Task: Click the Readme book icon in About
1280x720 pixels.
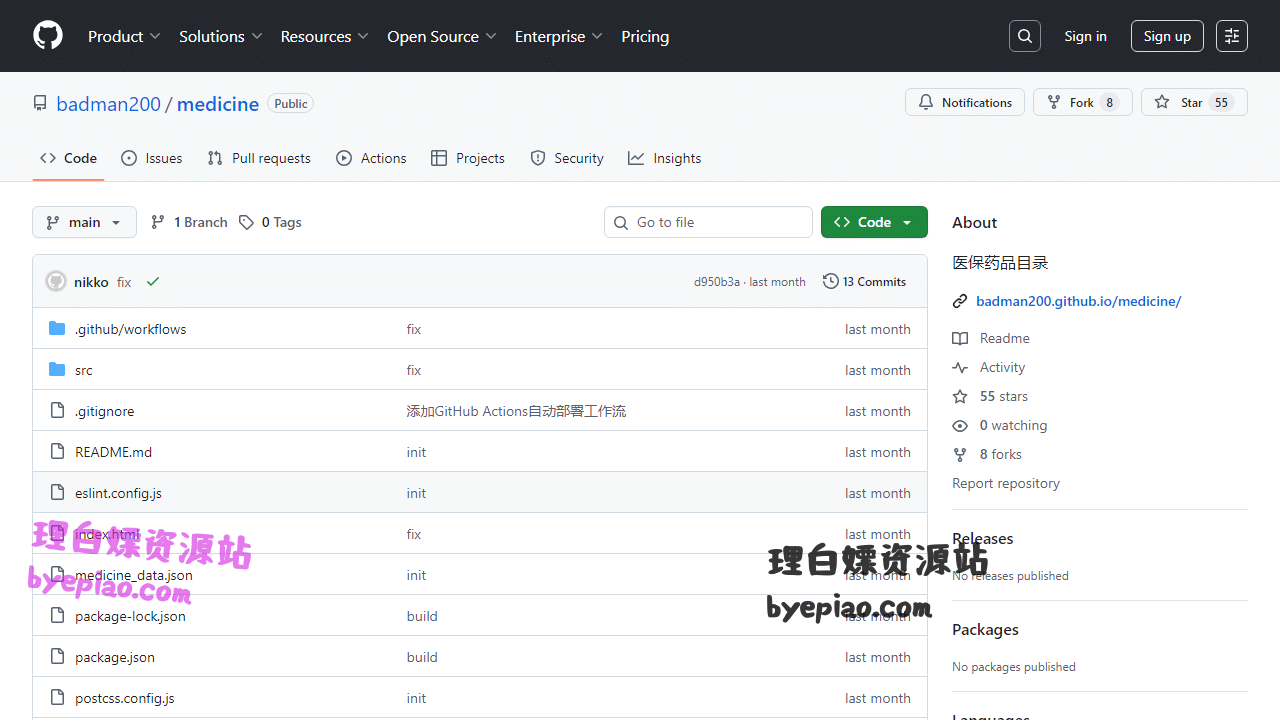Action: 960,338
